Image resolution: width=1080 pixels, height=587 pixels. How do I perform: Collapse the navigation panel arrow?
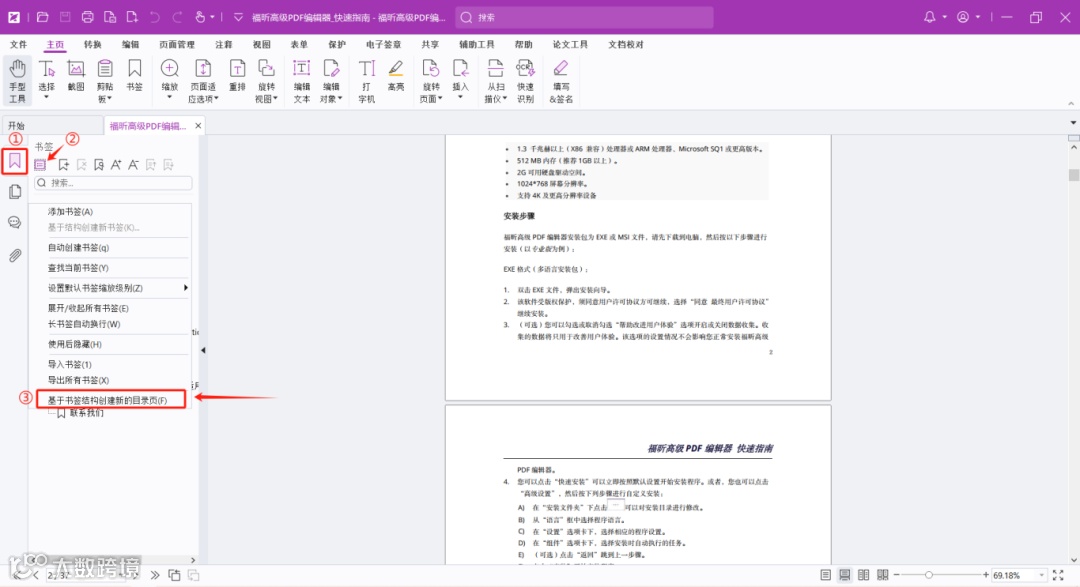203,350
